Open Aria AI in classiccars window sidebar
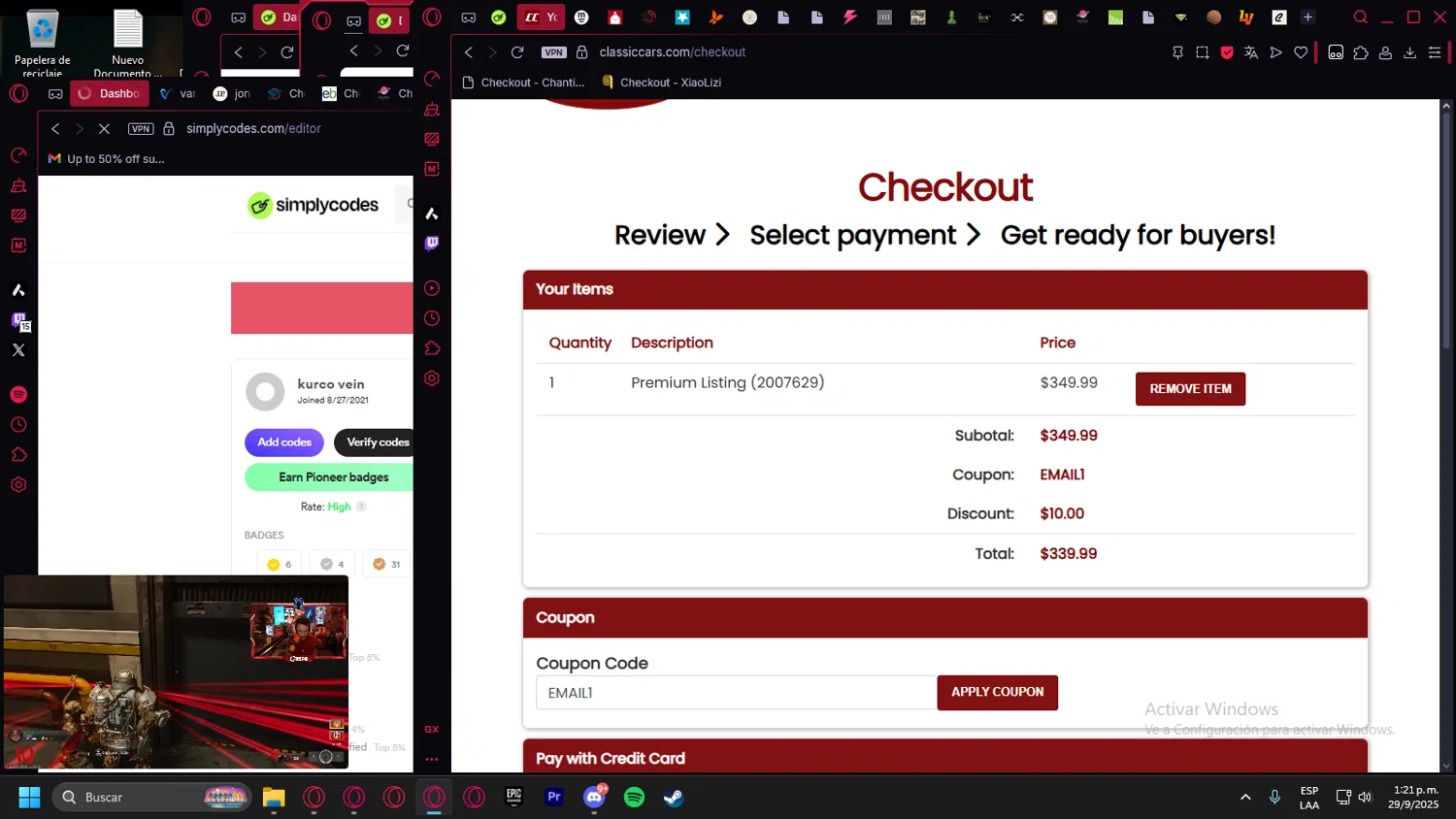The image size is (1456, 819). (432, 213)
